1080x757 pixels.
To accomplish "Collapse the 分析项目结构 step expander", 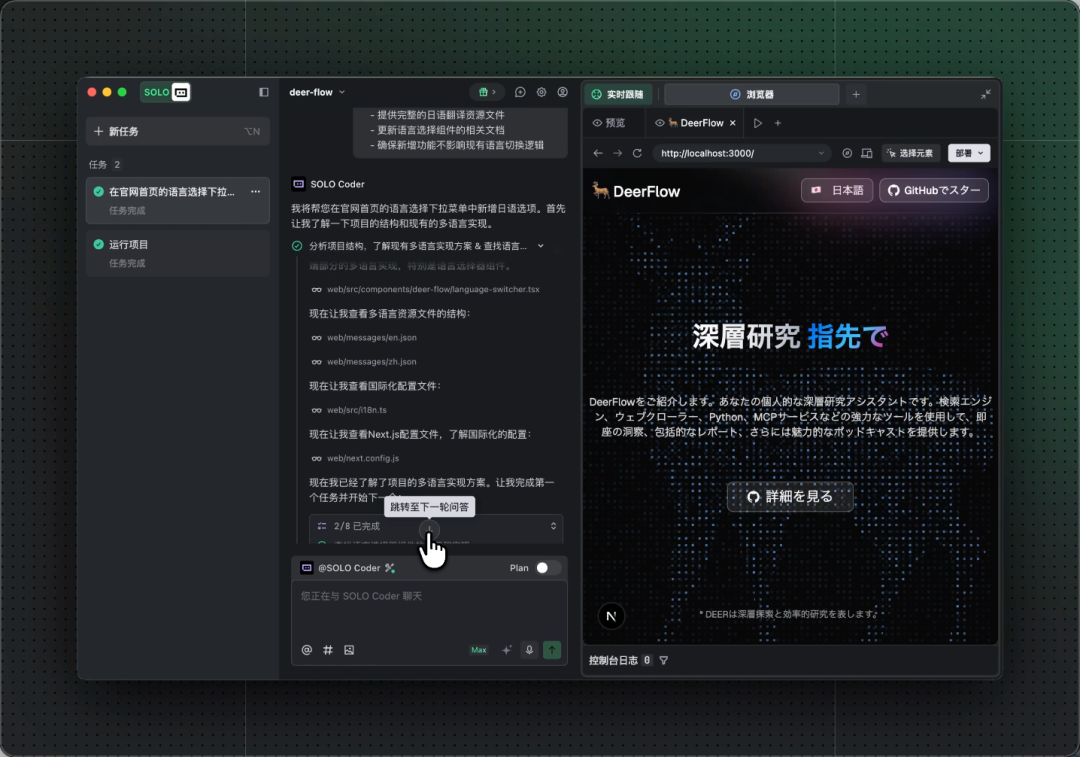I will (x=541, y=246).
